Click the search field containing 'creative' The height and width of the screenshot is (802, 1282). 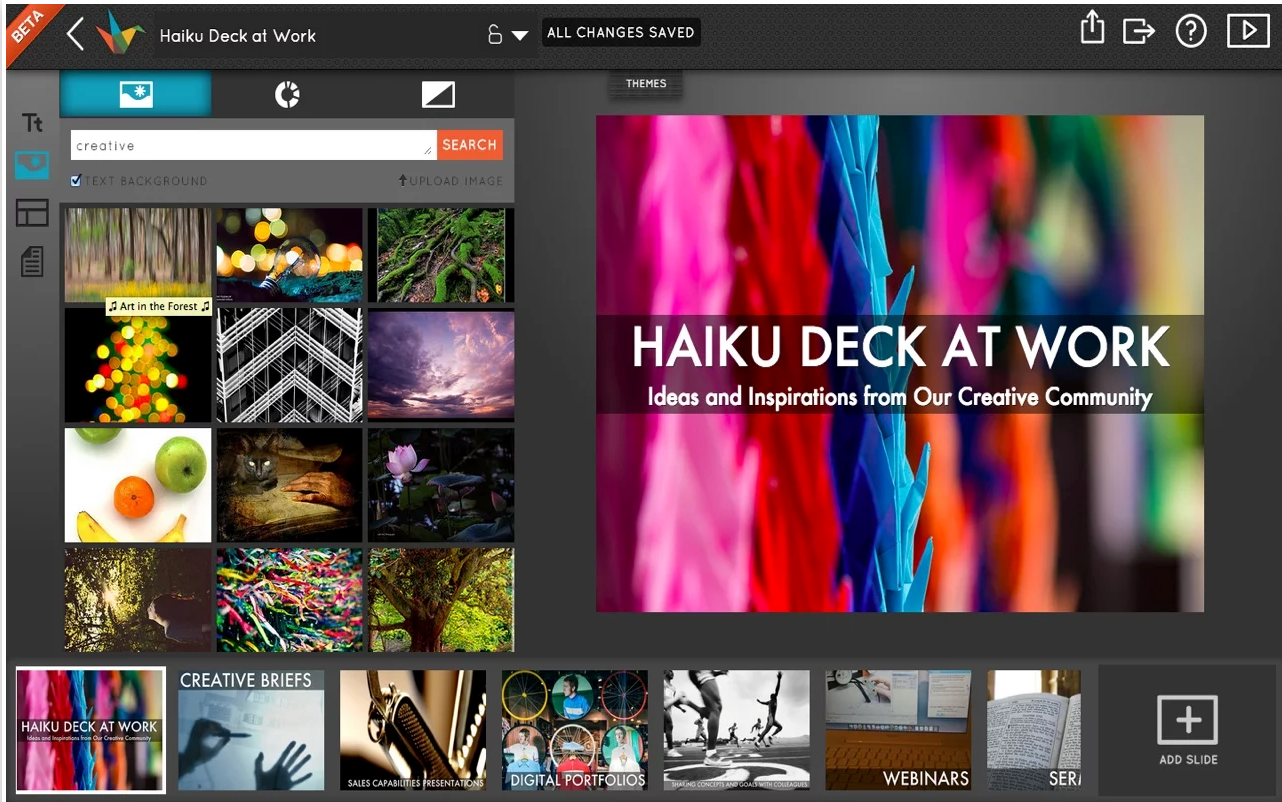pos(250,144)
